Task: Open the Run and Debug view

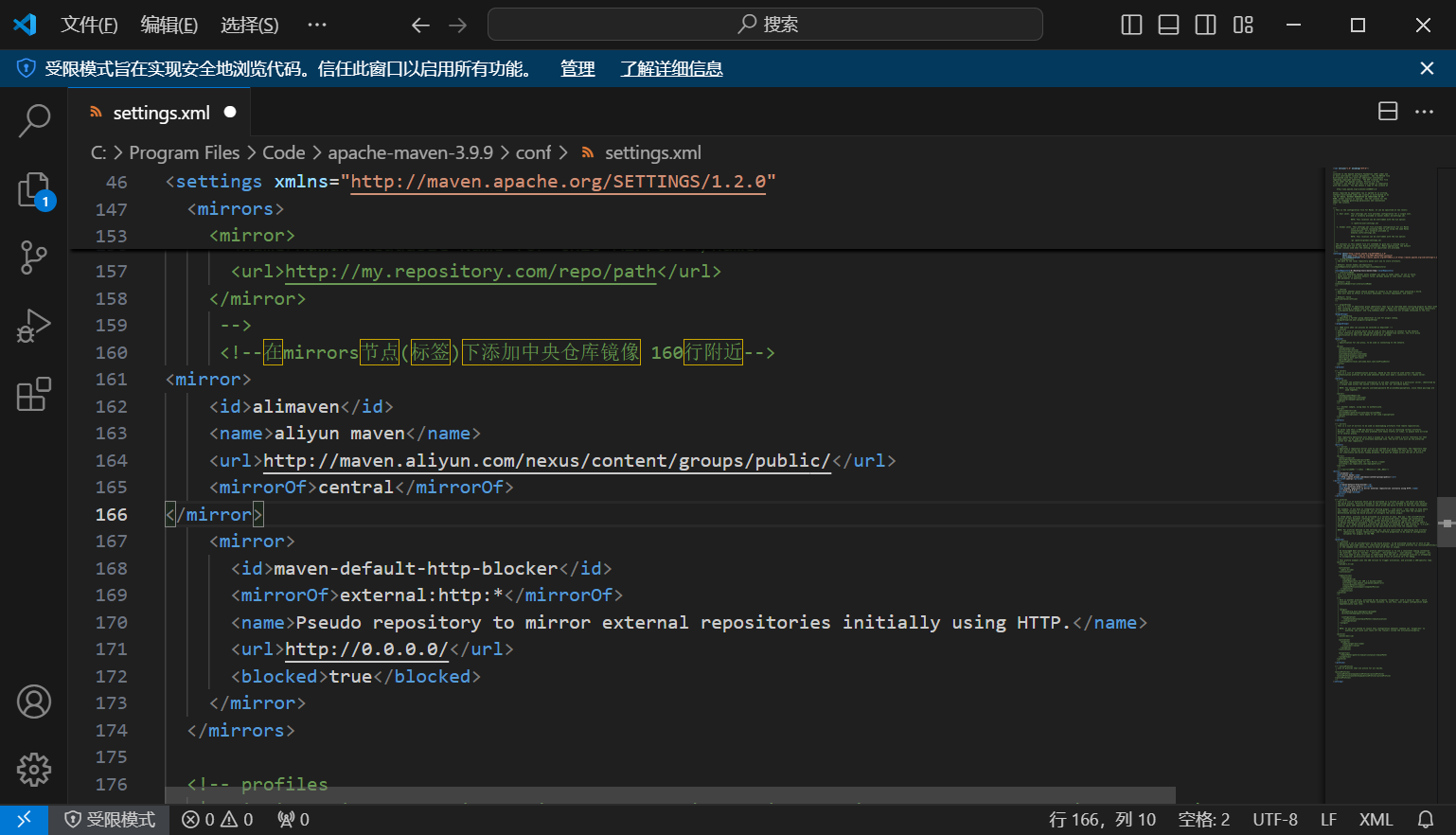Action: [x=34, y=326]
